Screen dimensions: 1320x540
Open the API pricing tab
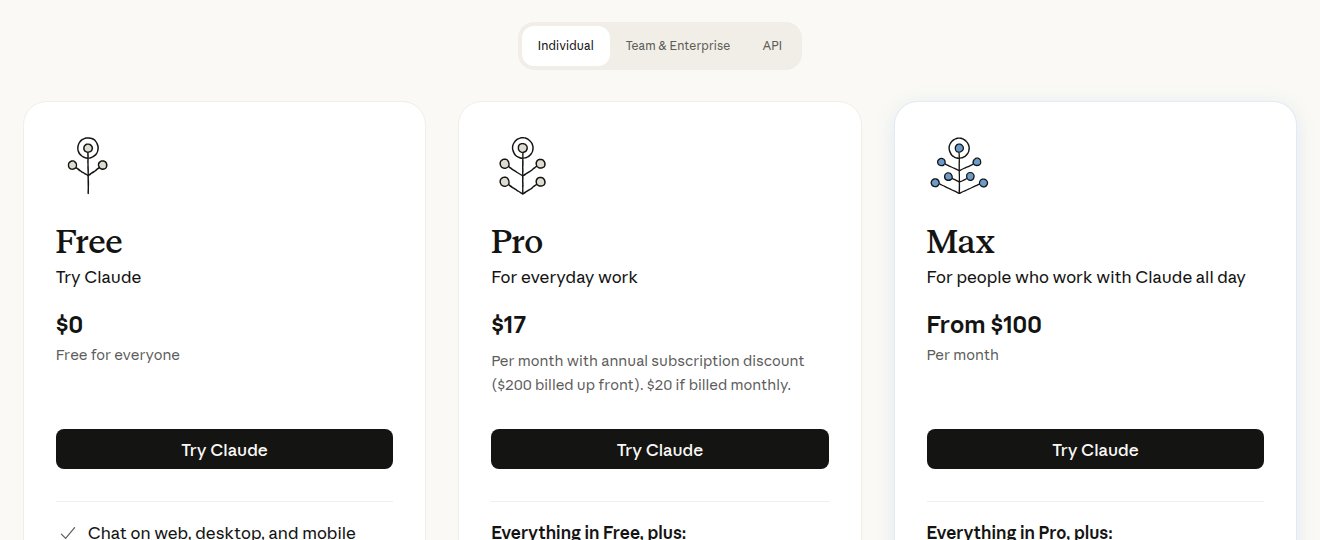click(772, 46)
